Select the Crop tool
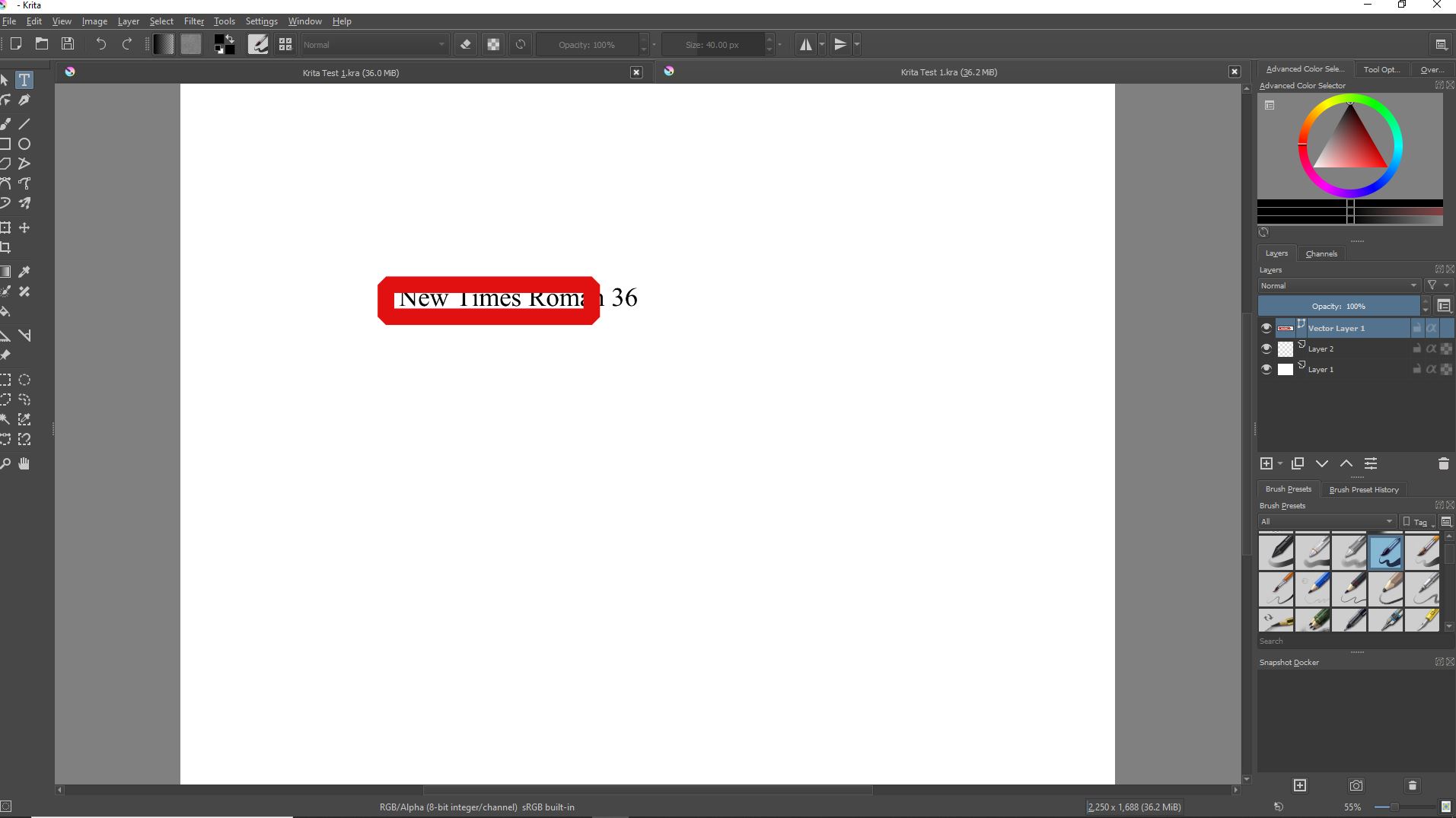 pyautogui.click(x=5, y=247)
